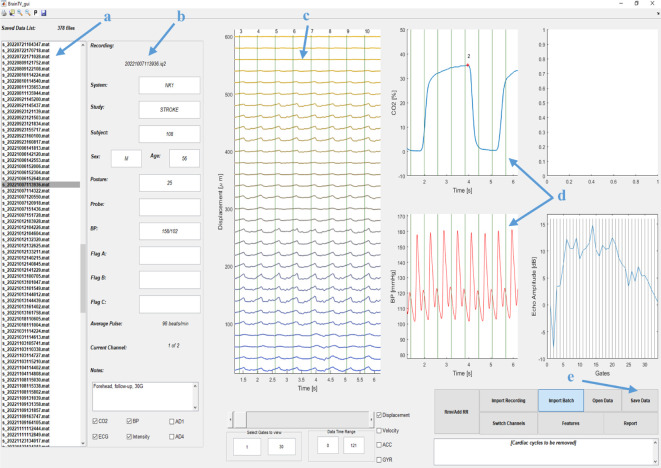The width and height of the screenshot is (661, 468).
Task: Toggle the CO2 checkbox
Action: [x=95, y=421]
